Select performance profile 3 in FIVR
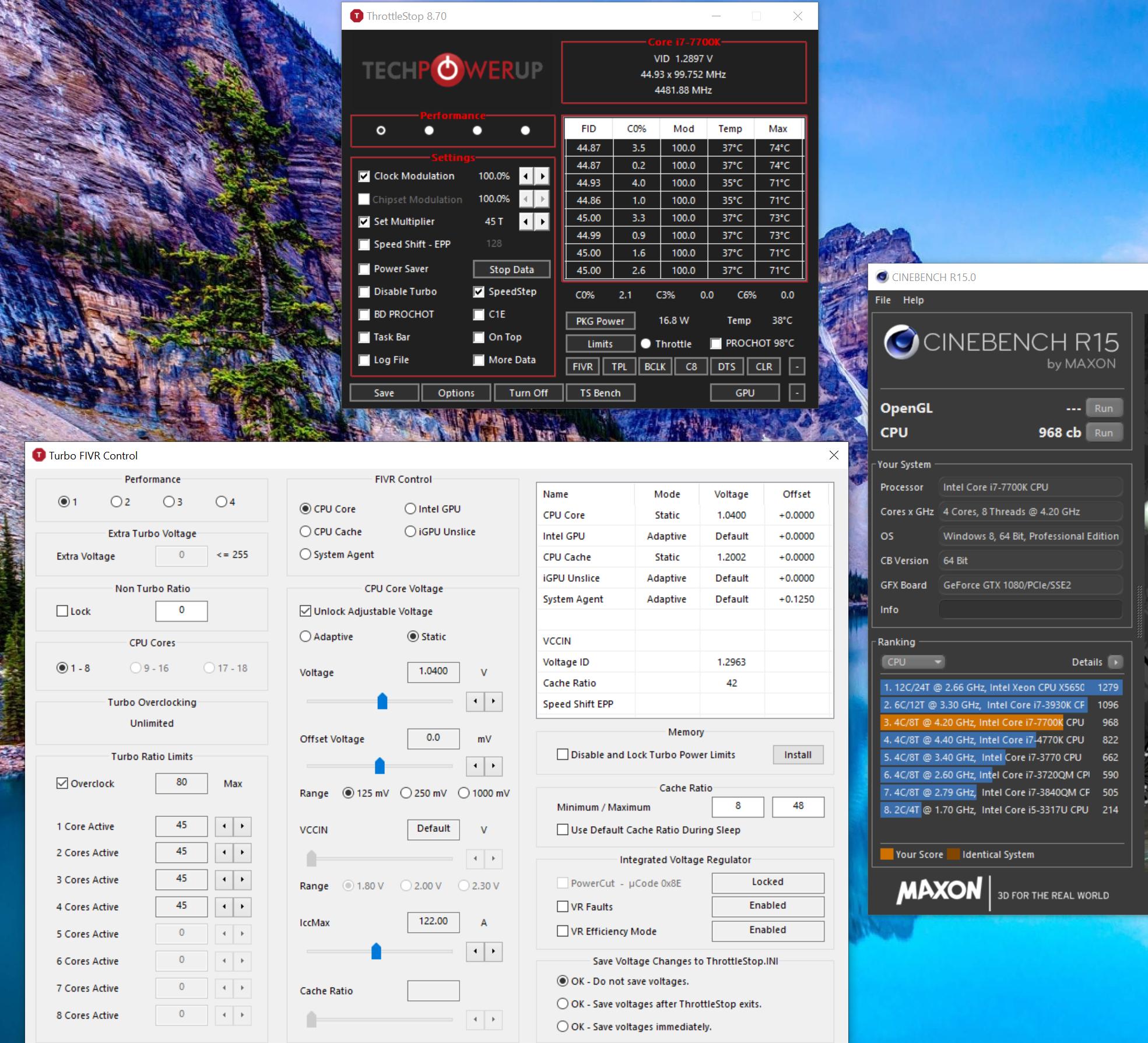The width and height of the screenshot is (1148, 1043). pyautogui.click(x=168, y=501)
